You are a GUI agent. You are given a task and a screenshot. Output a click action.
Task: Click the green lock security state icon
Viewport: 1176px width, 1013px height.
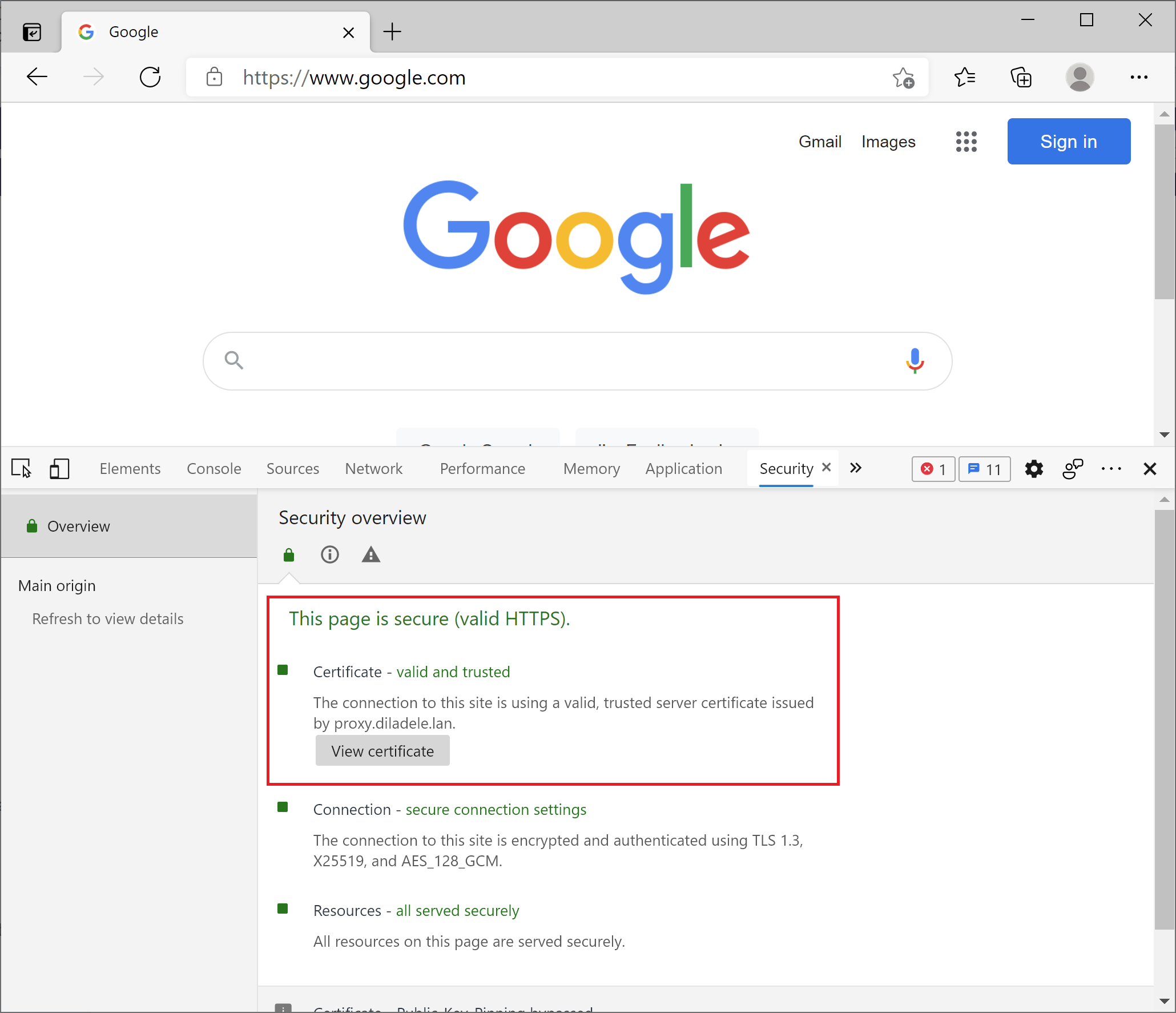288,554
